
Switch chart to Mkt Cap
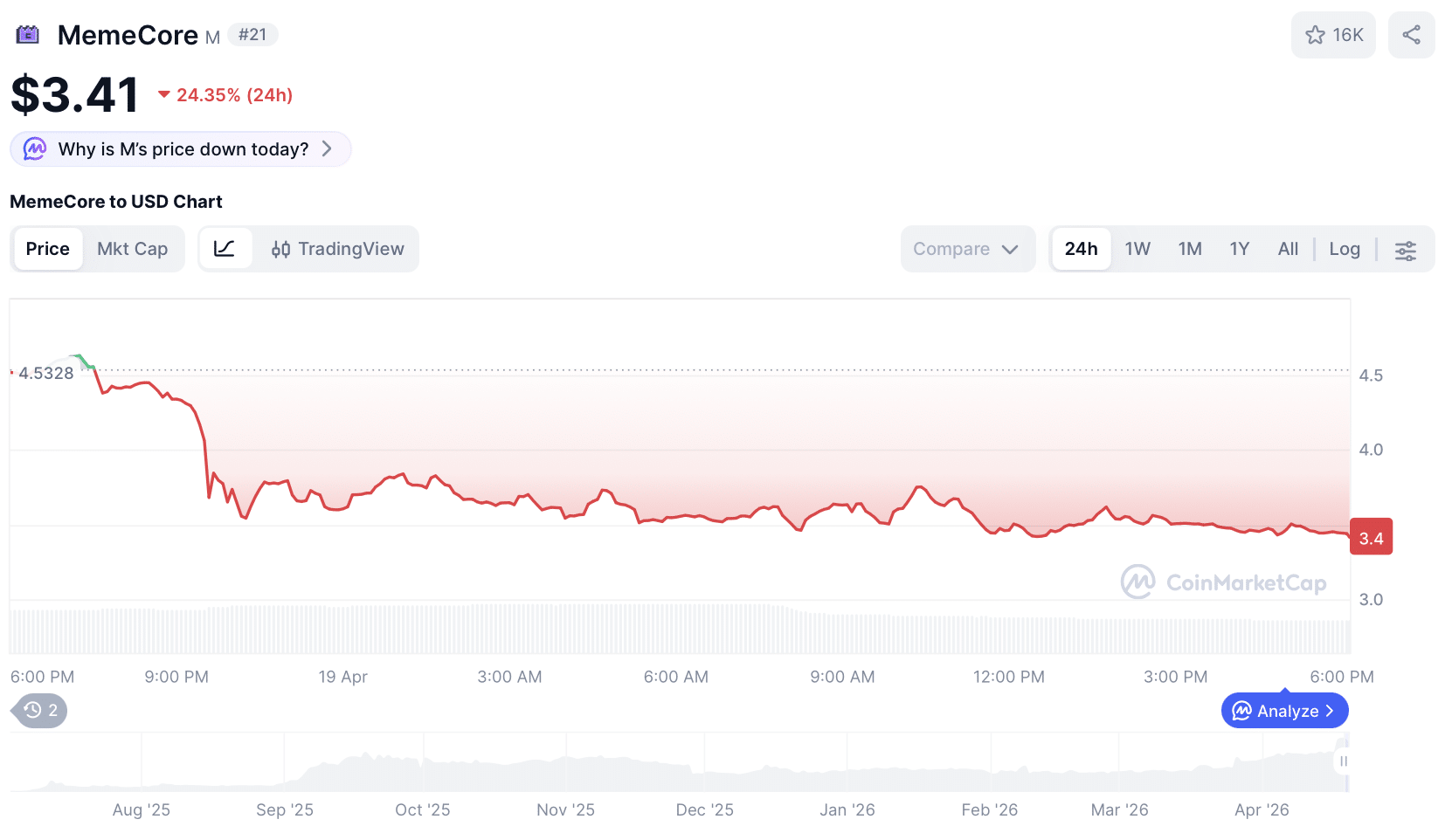(x=132, y=249)
